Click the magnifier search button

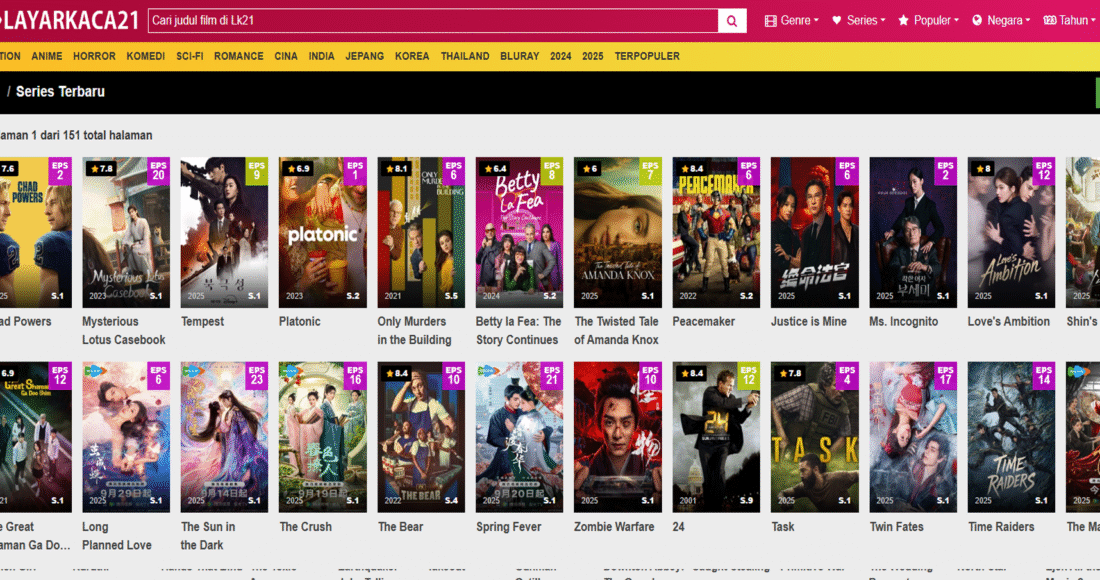tap(732, 20)
